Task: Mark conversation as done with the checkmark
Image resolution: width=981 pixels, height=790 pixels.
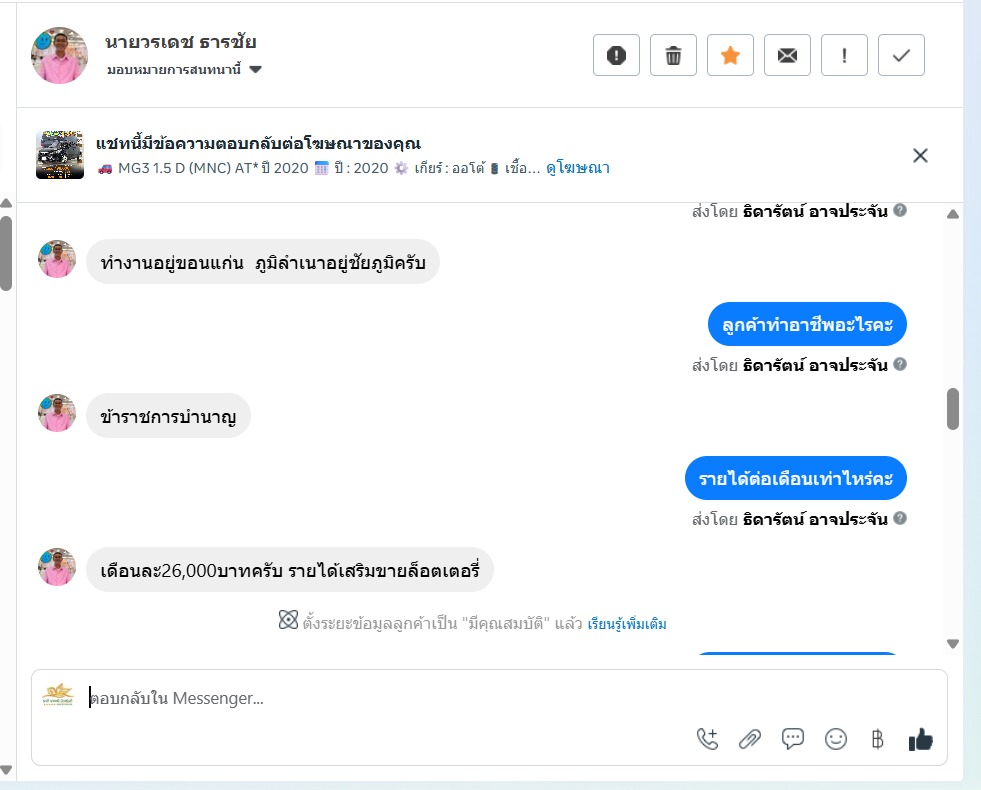Action: coord(901,55)
